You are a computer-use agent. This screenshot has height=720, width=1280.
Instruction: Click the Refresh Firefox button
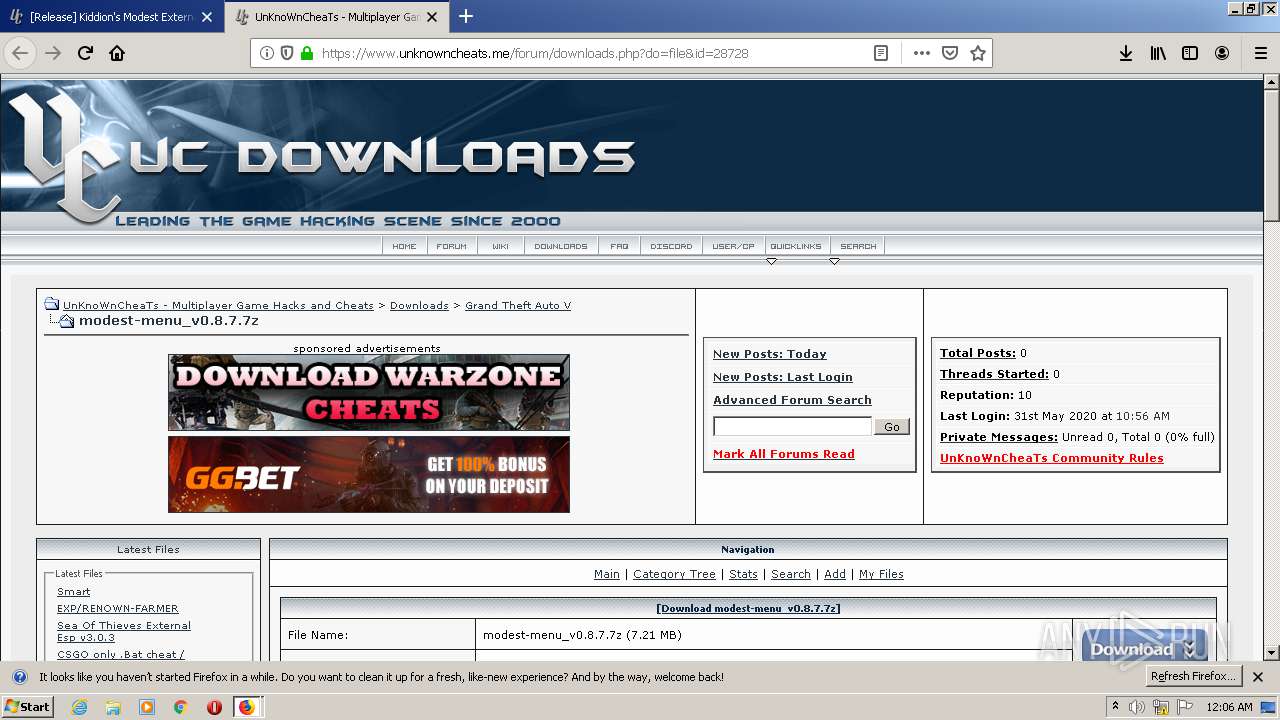coord(1194,677)
